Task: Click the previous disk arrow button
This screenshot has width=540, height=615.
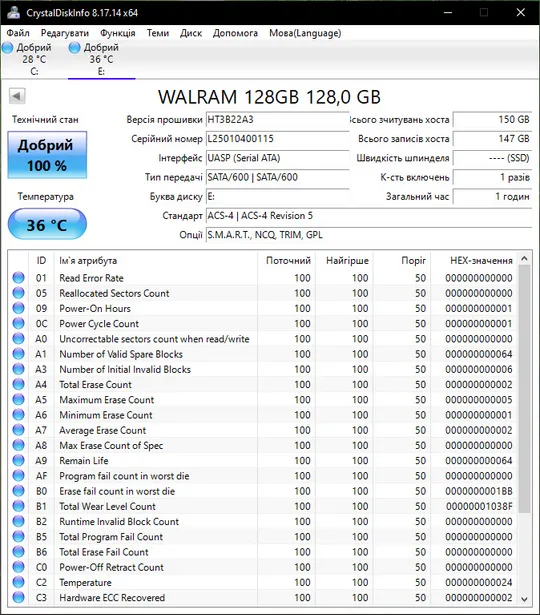Action: (x=17, y=96)
